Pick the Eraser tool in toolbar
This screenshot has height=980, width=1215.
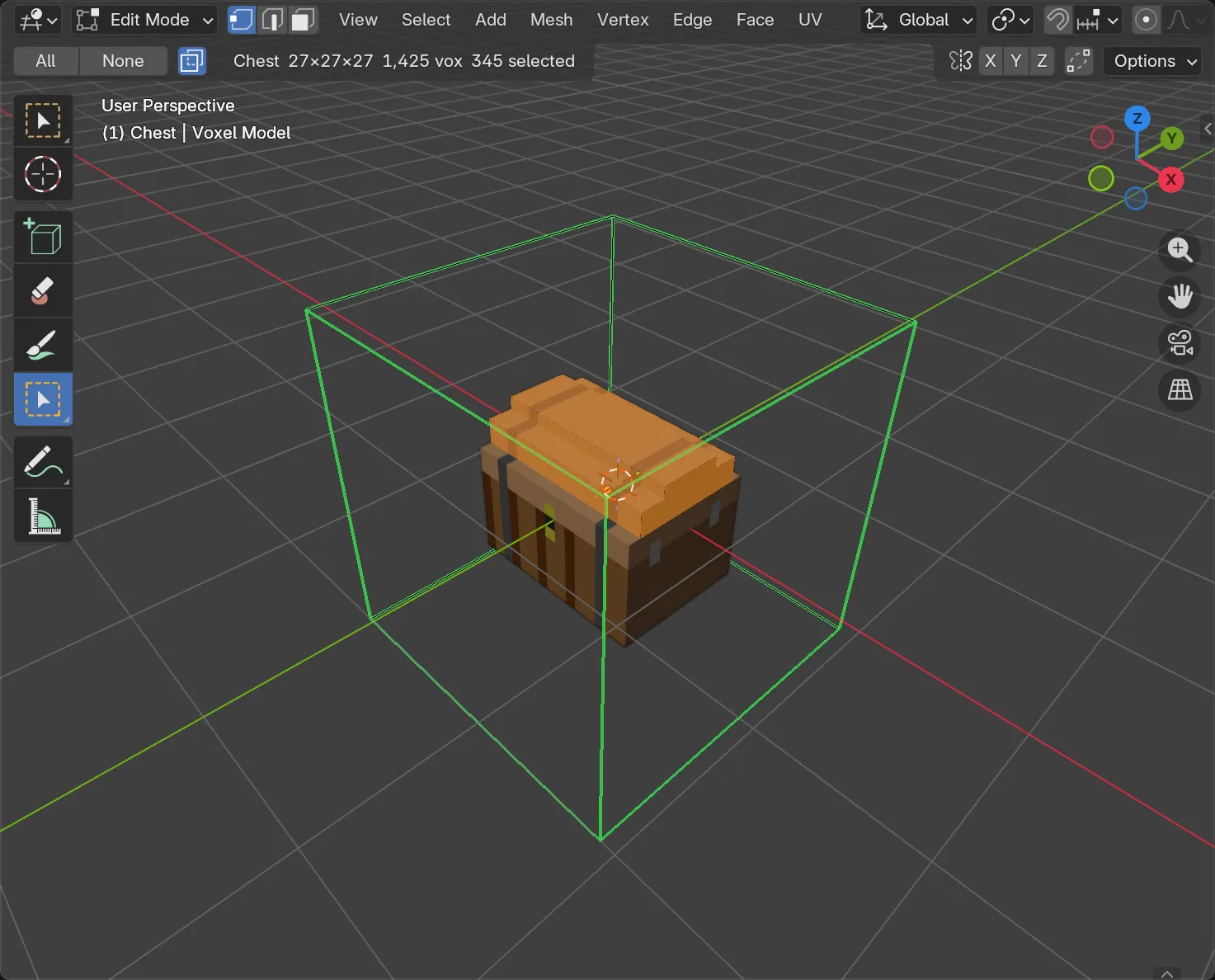pos(43,291)
